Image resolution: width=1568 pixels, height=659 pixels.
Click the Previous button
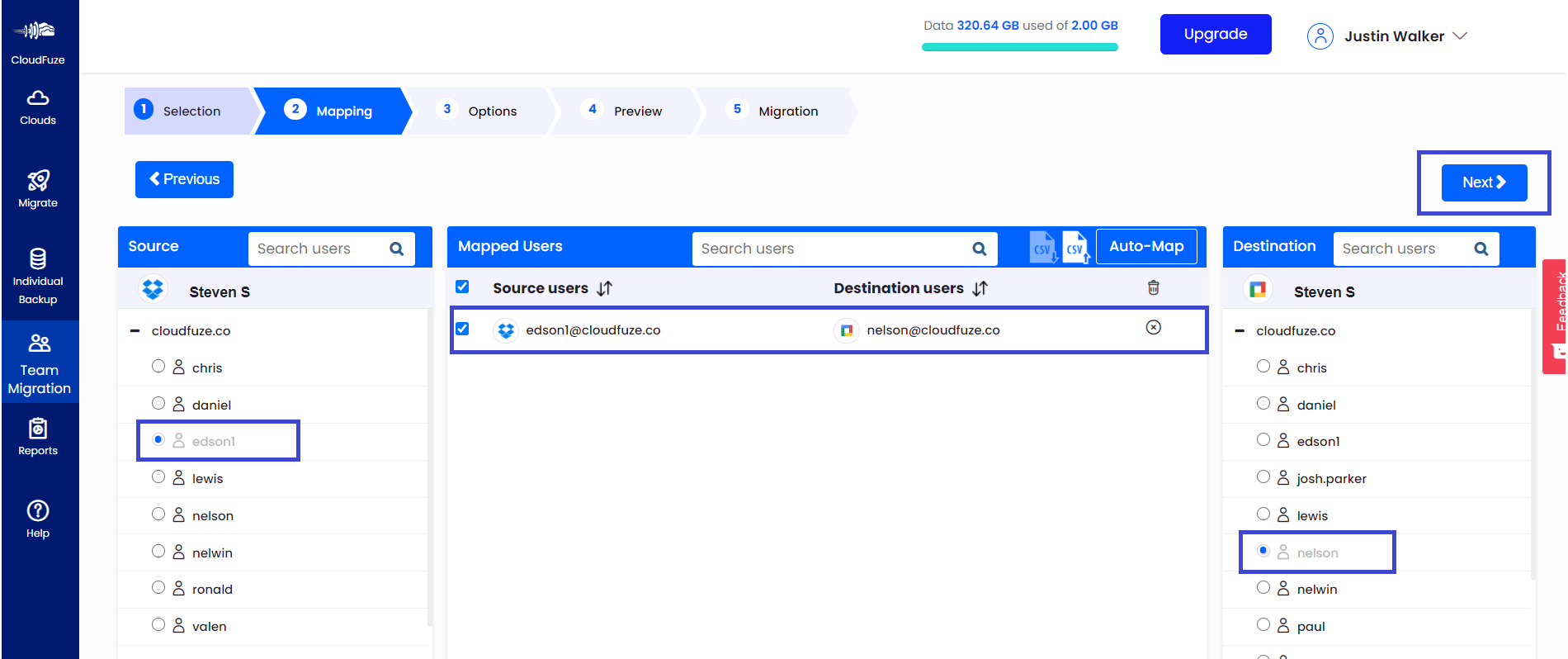pyautogui.click(x=184, y=179)
